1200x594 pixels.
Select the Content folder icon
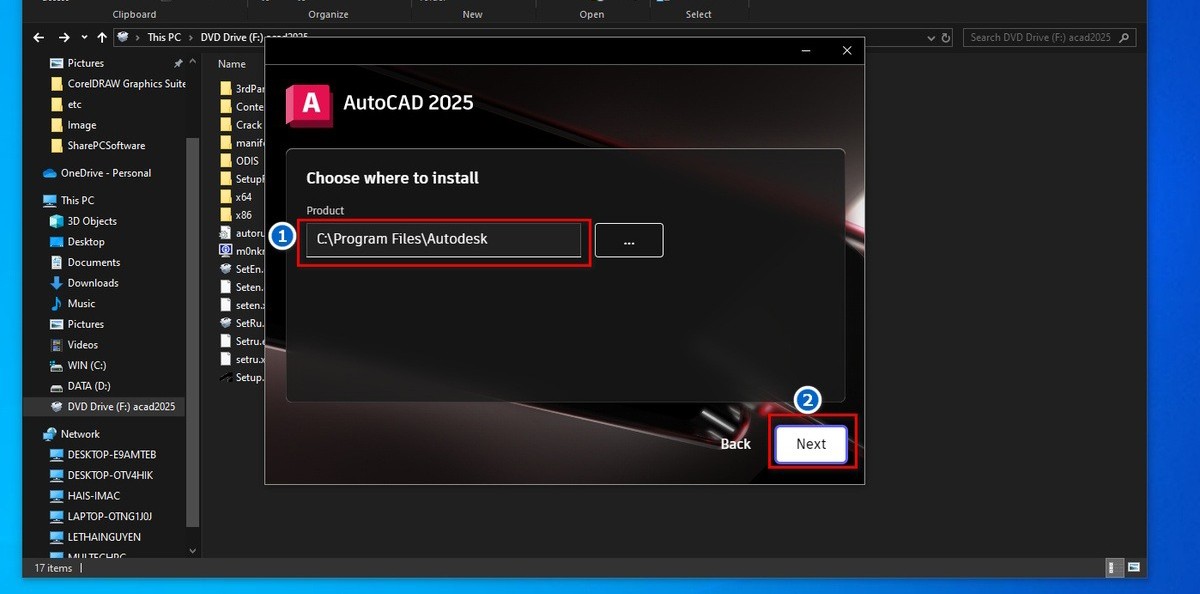tap(226, 106)
